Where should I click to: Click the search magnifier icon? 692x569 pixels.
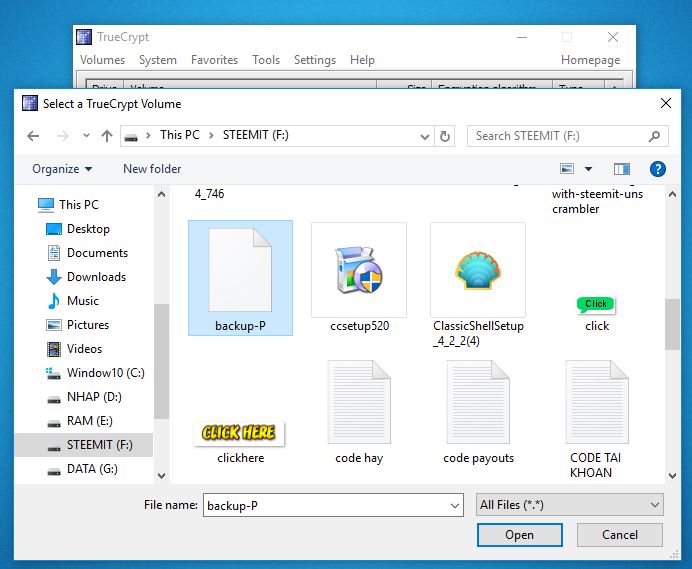tap(654, 136)
